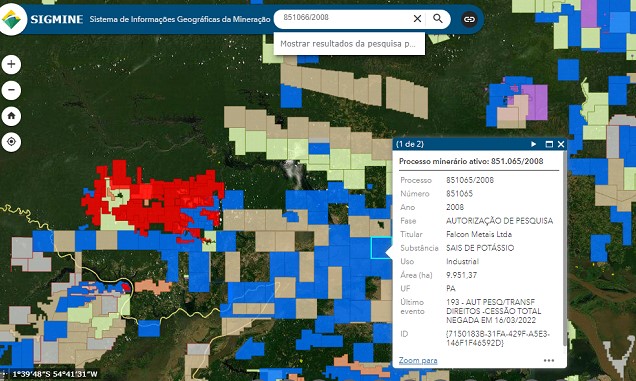Select the cyan-highlighted blue parcel
This screenshot has width=636, height=381.
click(x=380, y=248)
